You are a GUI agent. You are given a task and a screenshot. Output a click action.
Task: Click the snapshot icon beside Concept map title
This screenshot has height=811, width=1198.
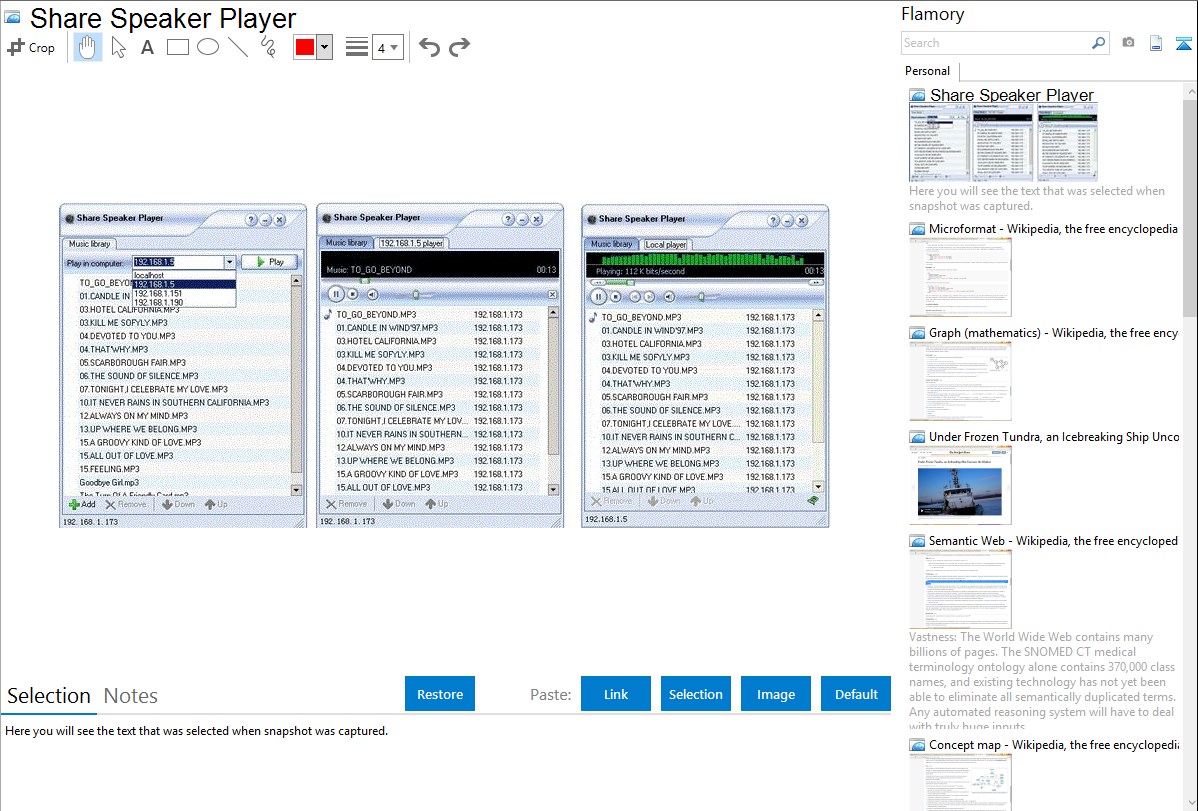[x=917, y=745]
